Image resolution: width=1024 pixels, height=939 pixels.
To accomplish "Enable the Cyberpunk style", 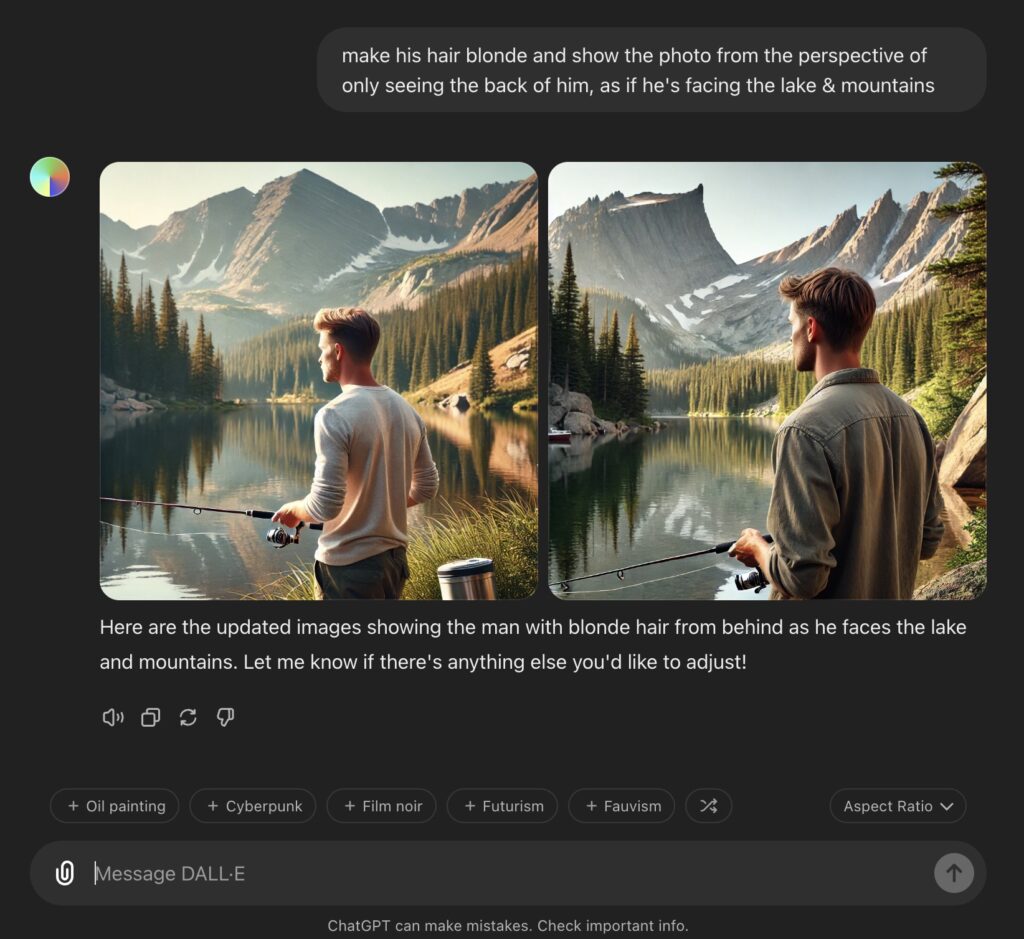I will 253,806.
